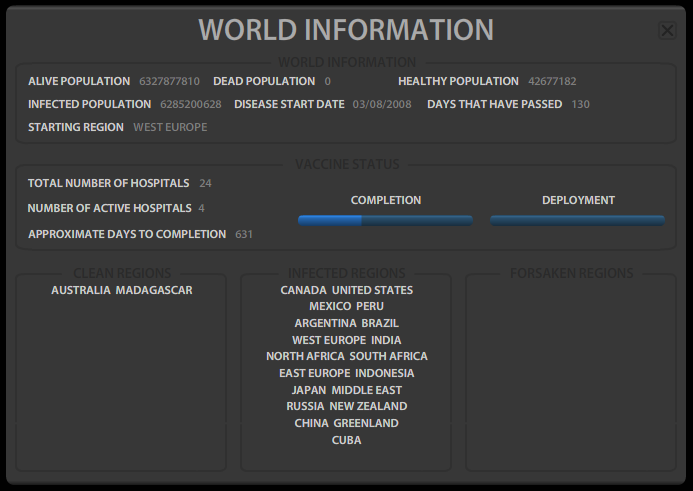Image resolution: width=693 pixels, height=491 pixels.
Task: Select Cuba in Infected Regions
Action: pyautogui.click(x=346, y=440)
